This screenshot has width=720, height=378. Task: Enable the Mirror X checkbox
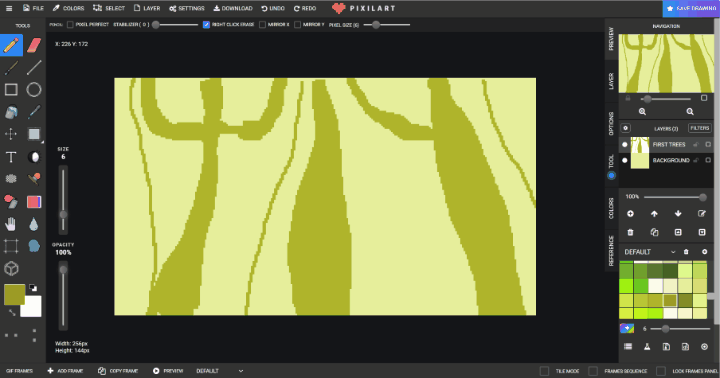262,25
